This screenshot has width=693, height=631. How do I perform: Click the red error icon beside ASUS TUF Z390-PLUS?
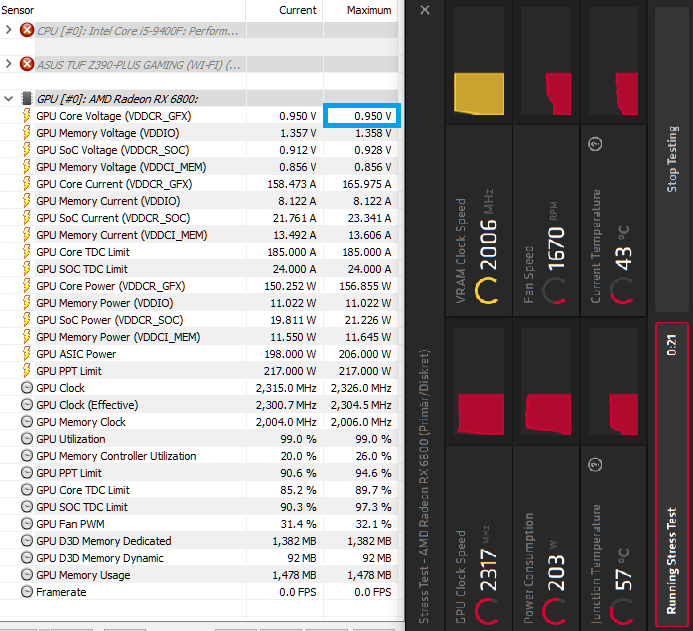[x=27, y=64]
